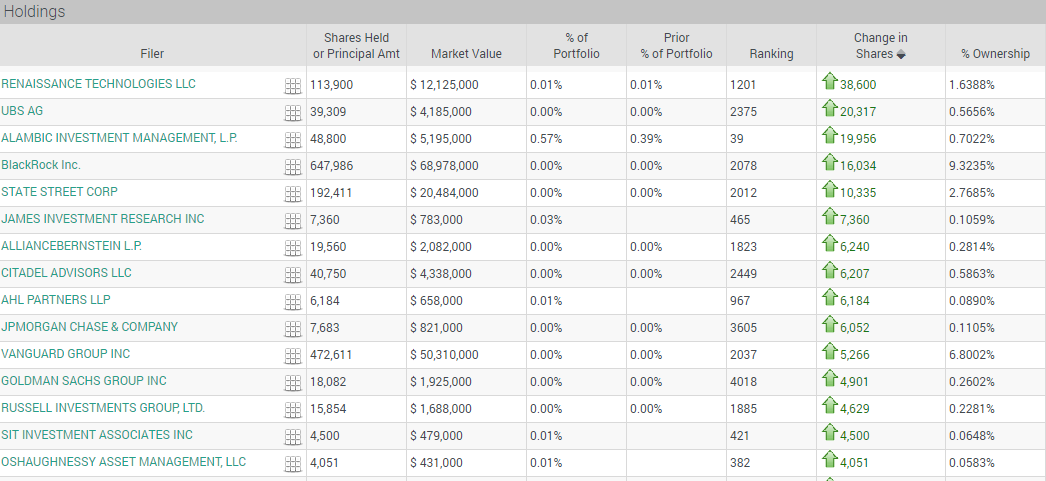
Task: Open UBS AG filer link
Action: coord(22,111)
